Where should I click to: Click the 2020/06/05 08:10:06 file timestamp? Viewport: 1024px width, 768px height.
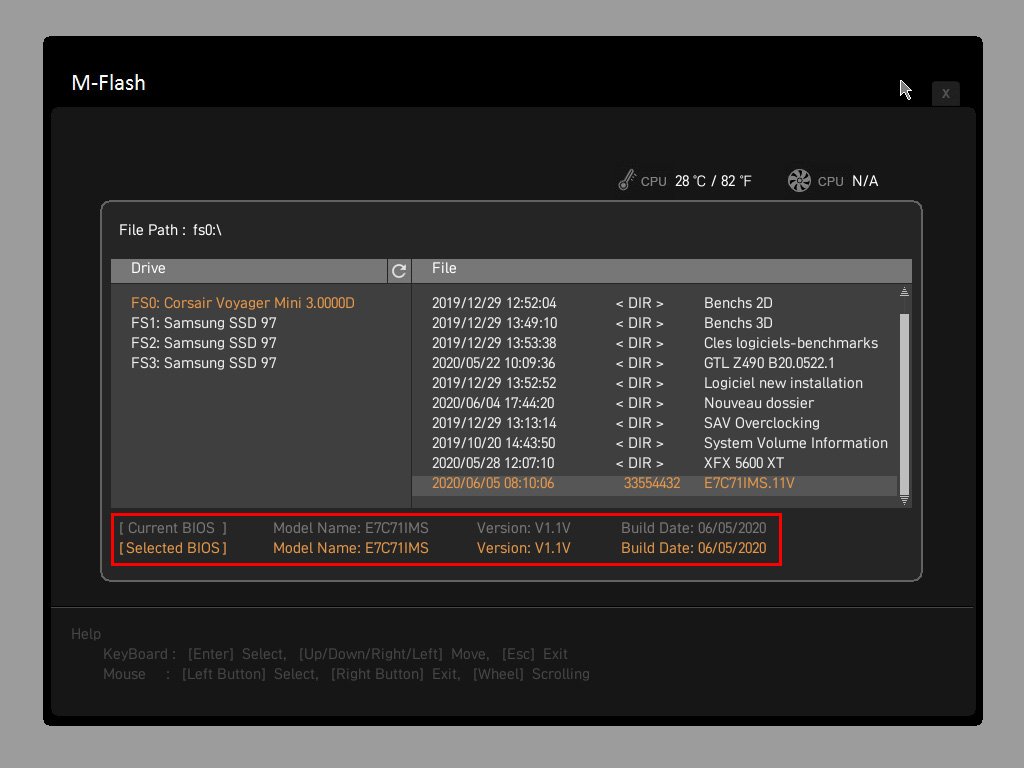pos(493,483)
